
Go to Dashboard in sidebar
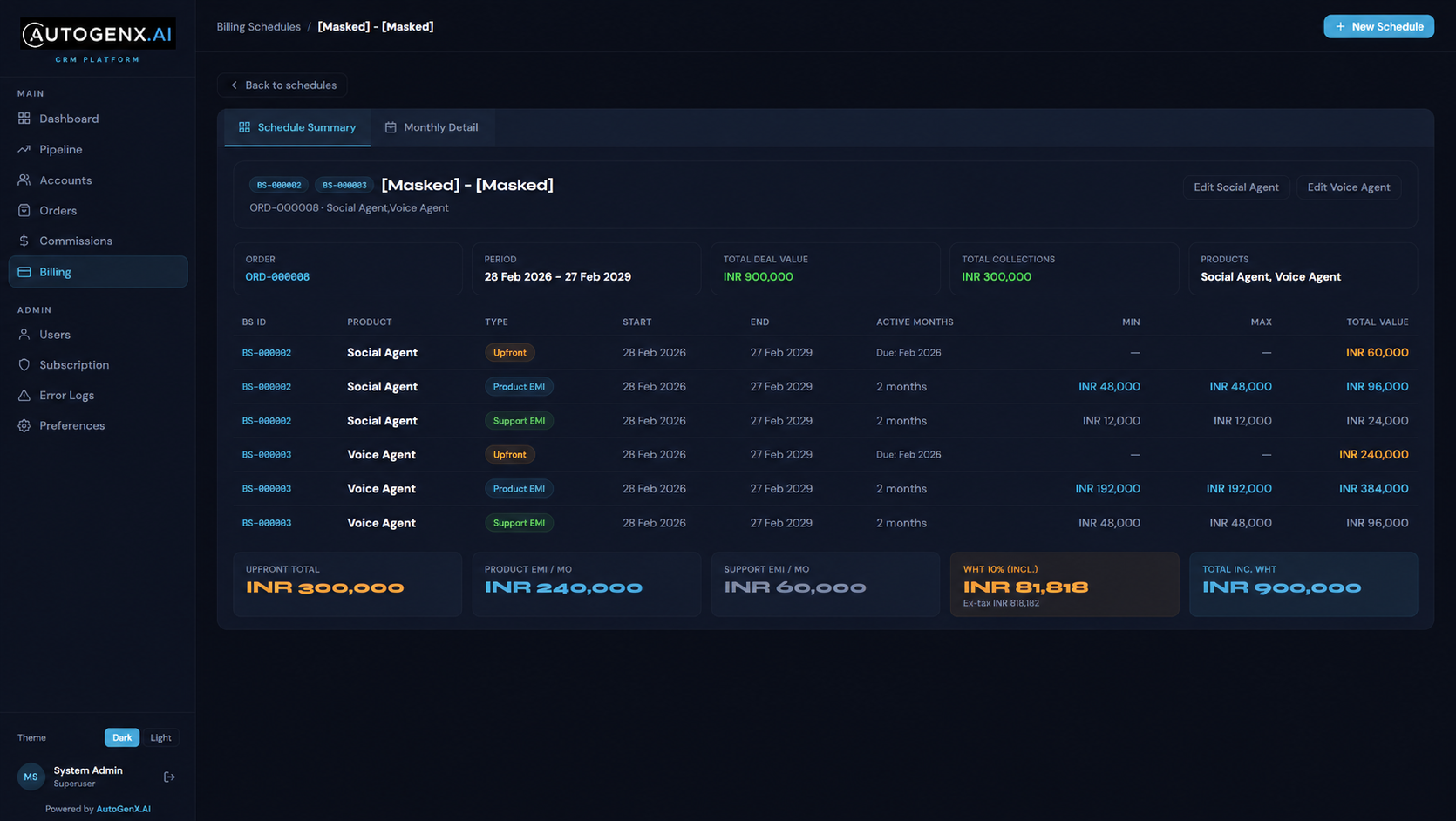point(98,119)
